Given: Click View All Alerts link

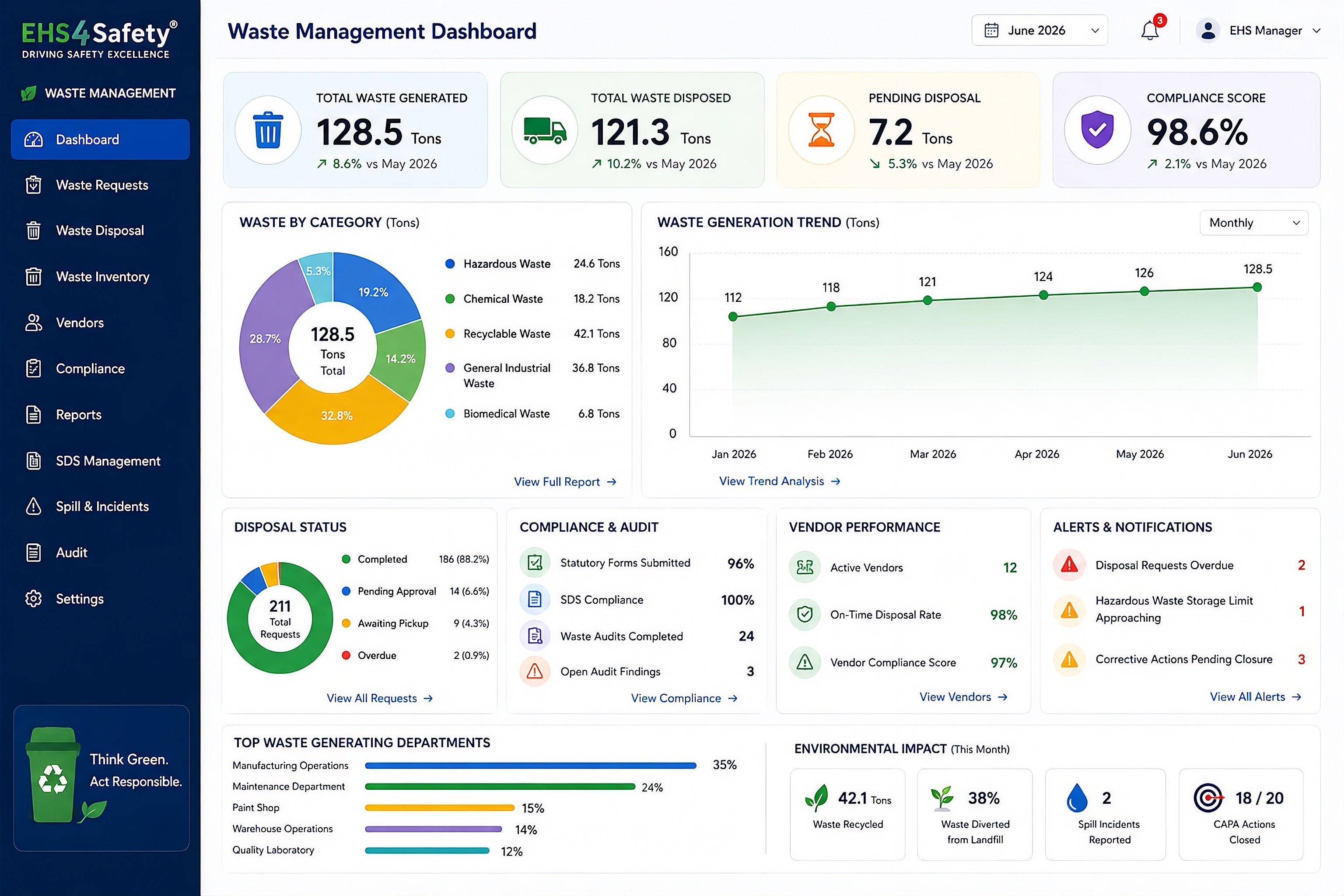Looking at the screenshot, I should (x=1256, y=696).
